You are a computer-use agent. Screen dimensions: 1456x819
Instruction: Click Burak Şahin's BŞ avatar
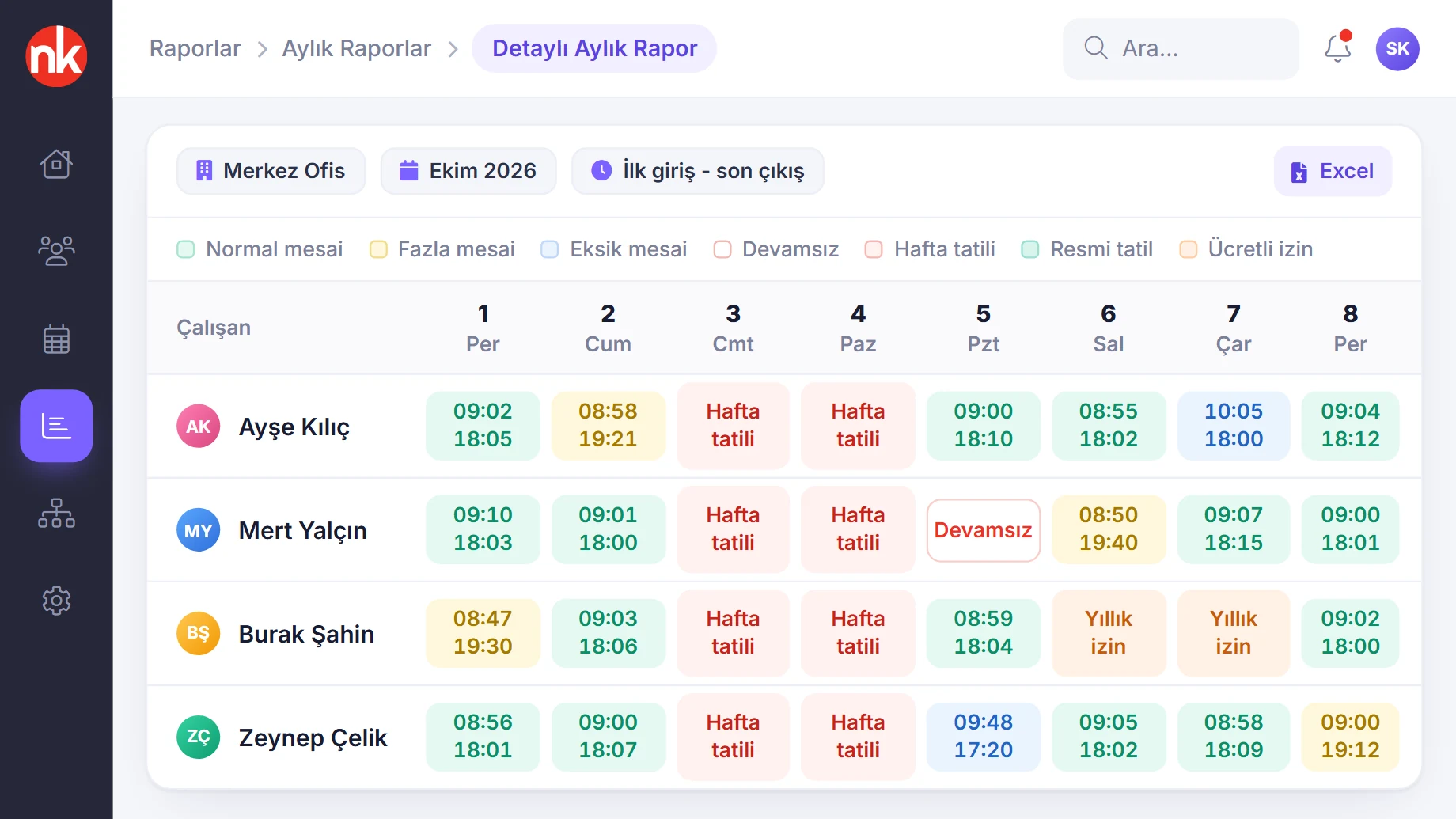coord(198,634)
